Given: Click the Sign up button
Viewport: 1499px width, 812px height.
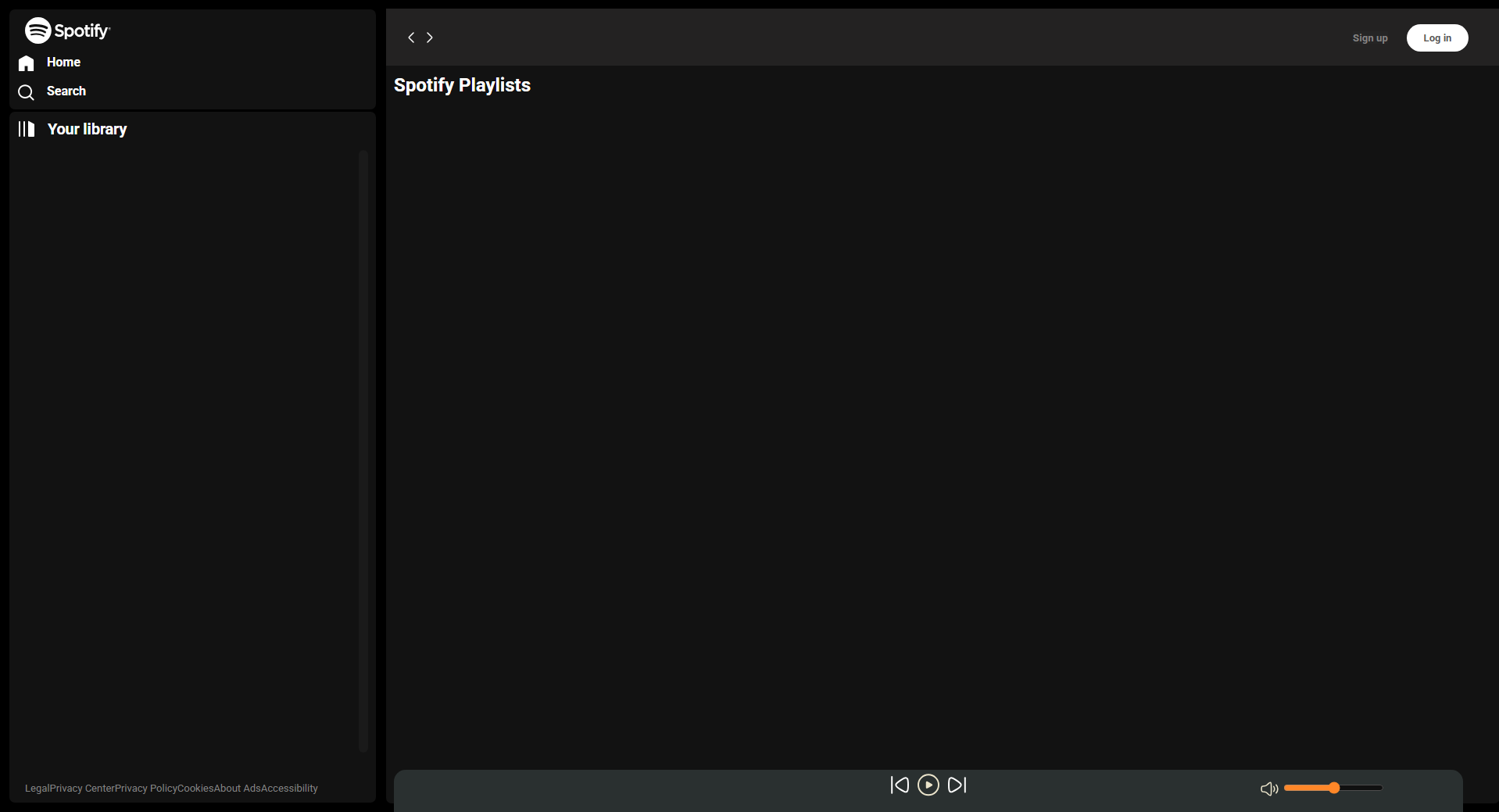Looking at the screenshot, I should 1370,38.
